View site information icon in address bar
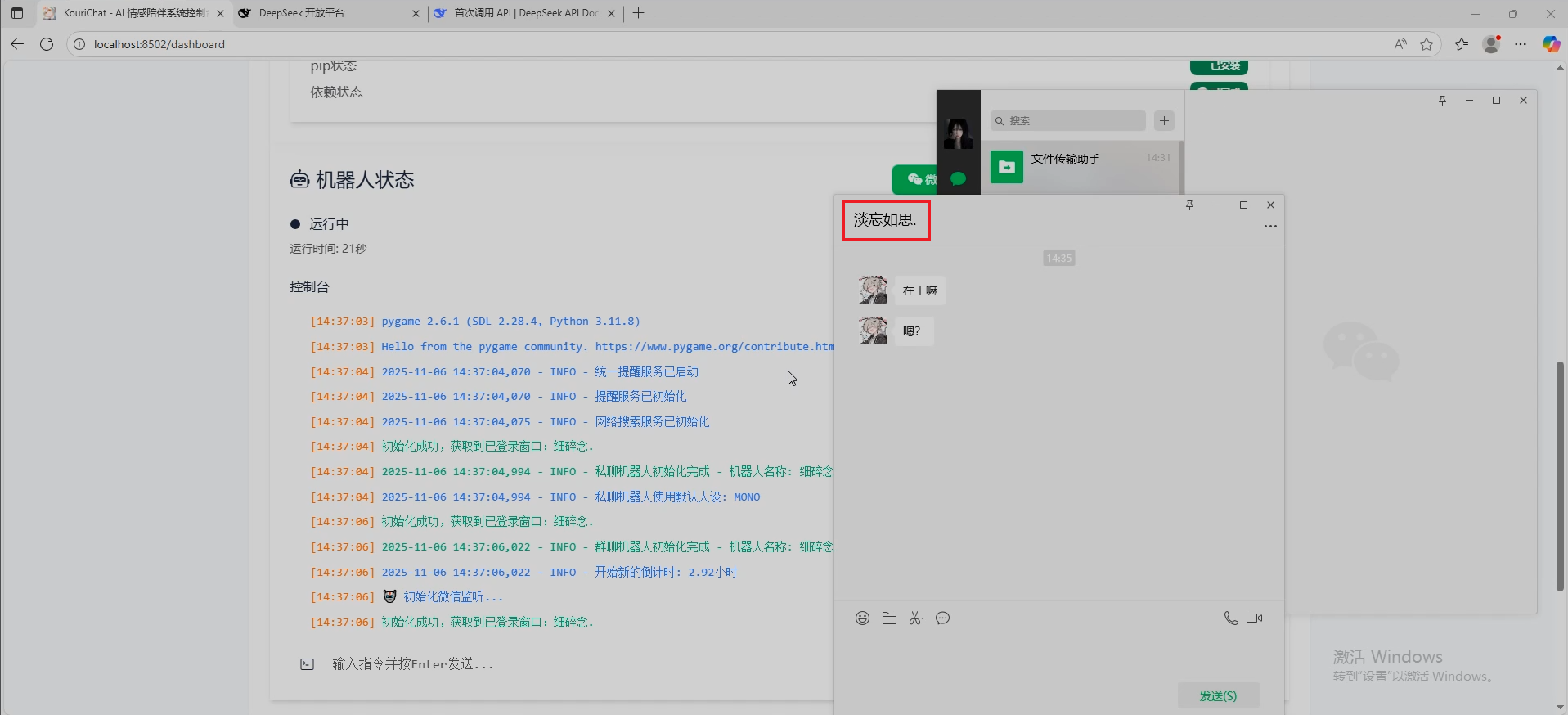Screen dimensions: 1568x715 tap(79, 44)
